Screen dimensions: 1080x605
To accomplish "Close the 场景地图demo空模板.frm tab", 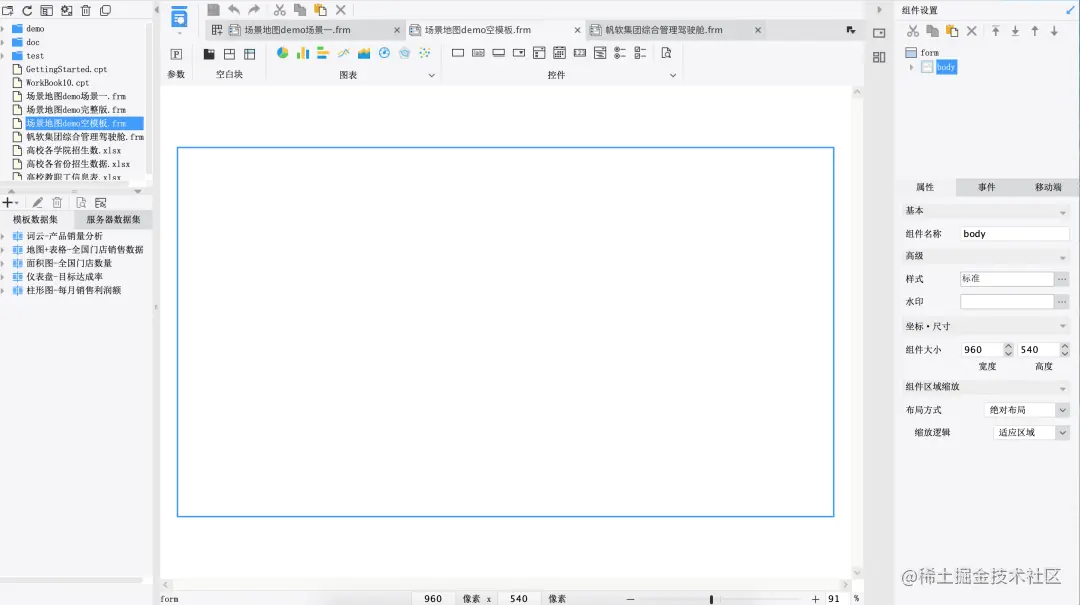I will [577, 30].
